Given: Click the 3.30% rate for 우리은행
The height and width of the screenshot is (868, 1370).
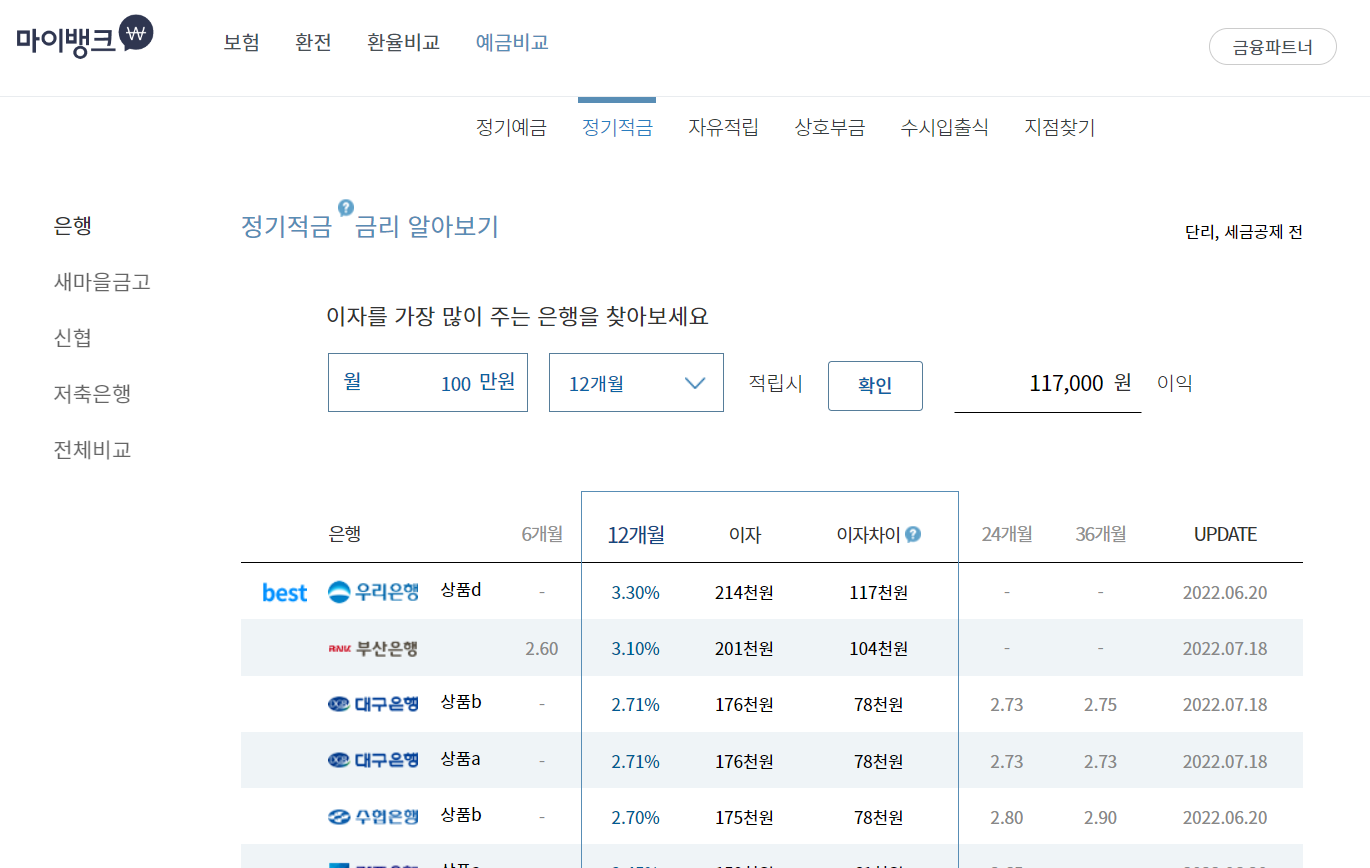Looking at the screenshot, I should 636,593.
